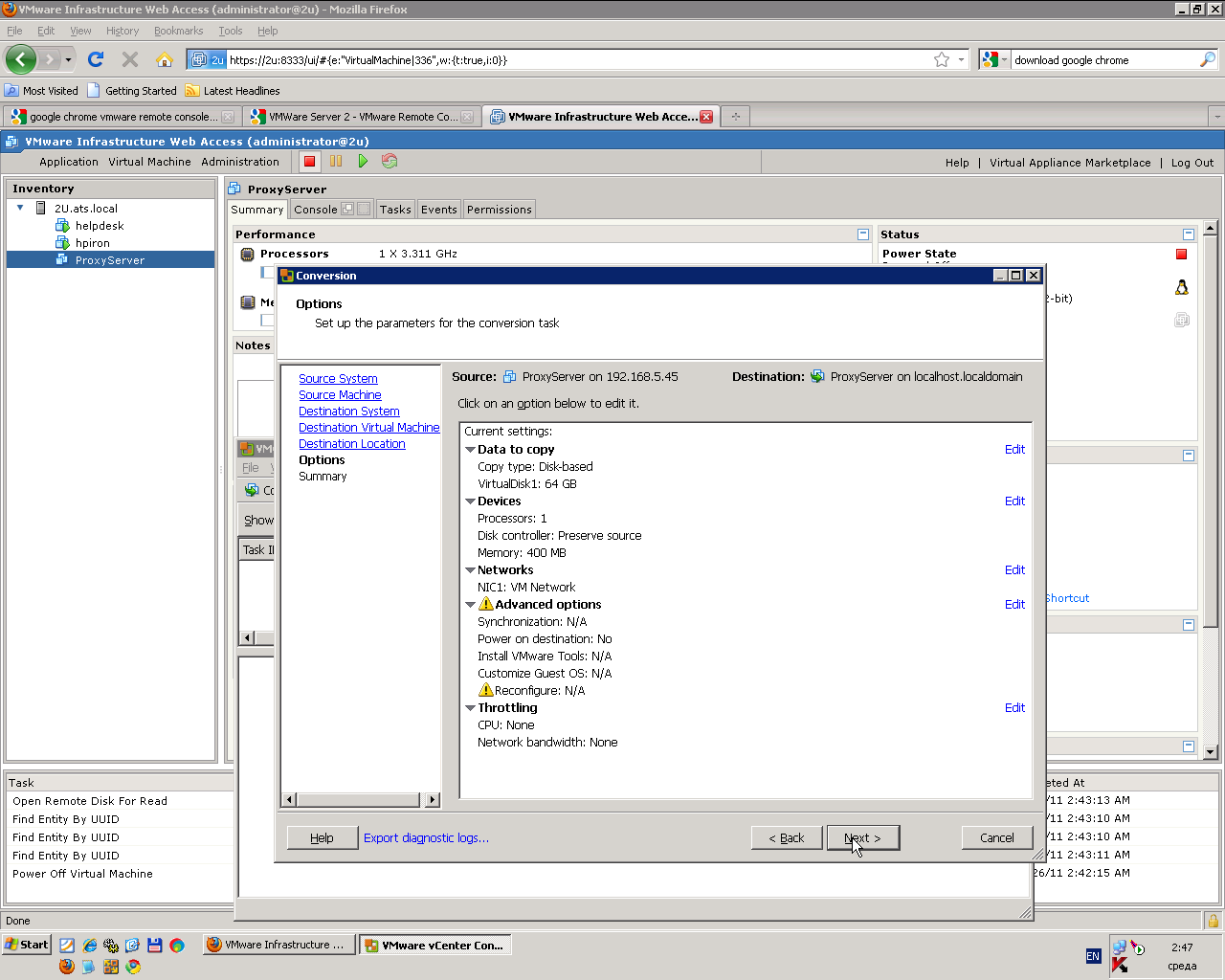Collapse the 2U.ats.local inventory tree

click(20, 208)
